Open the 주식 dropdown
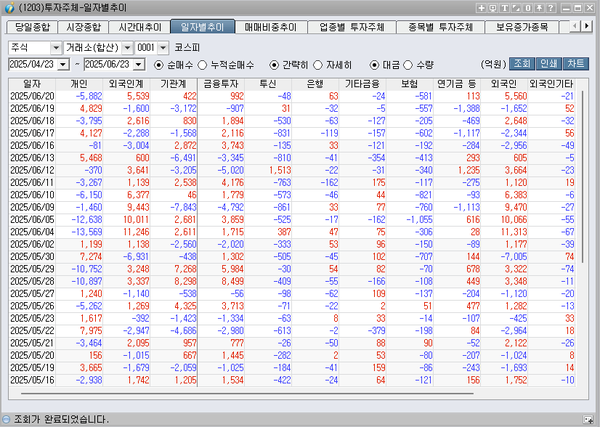 click(x=56, y=48)
